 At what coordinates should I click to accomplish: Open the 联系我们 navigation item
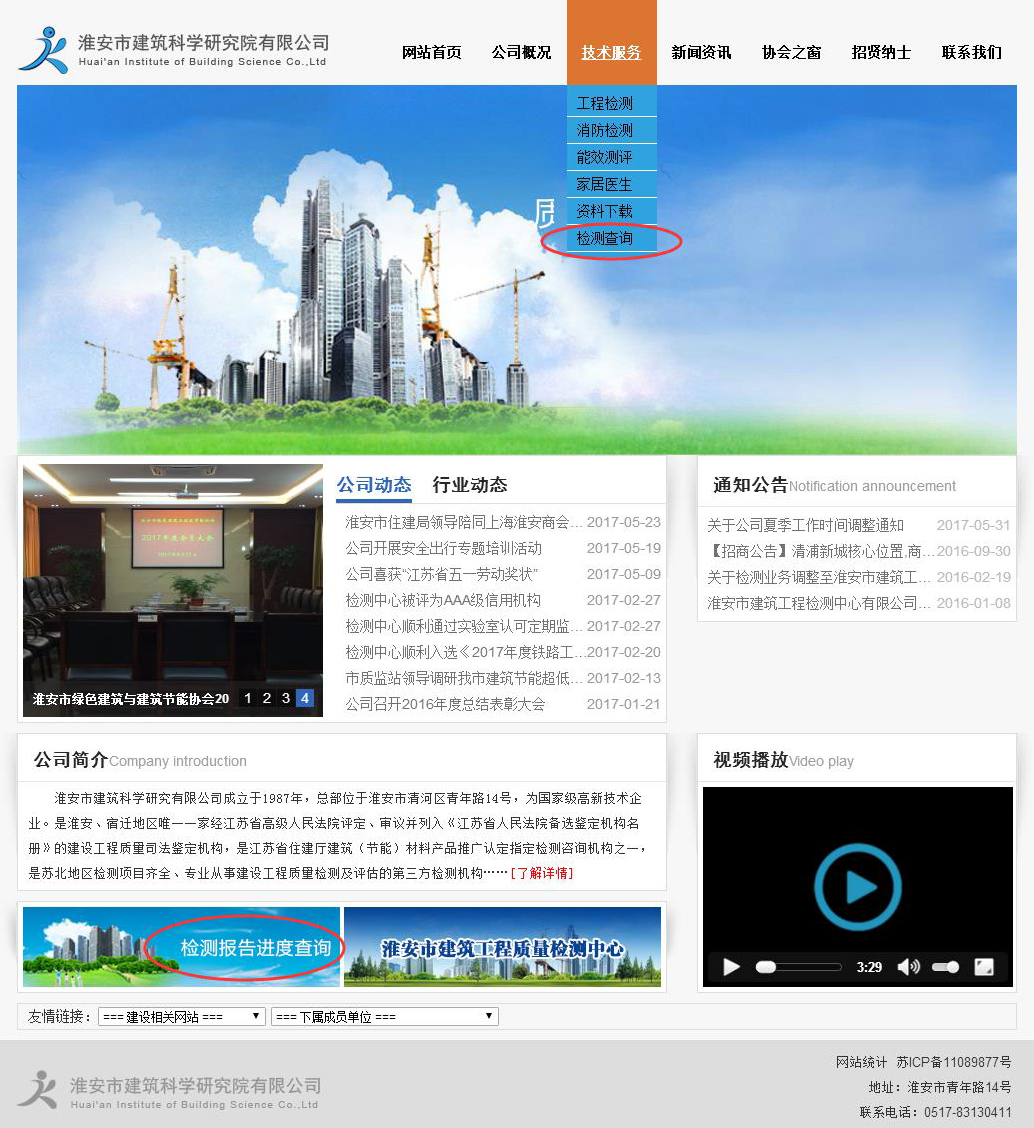click(971, 53)
